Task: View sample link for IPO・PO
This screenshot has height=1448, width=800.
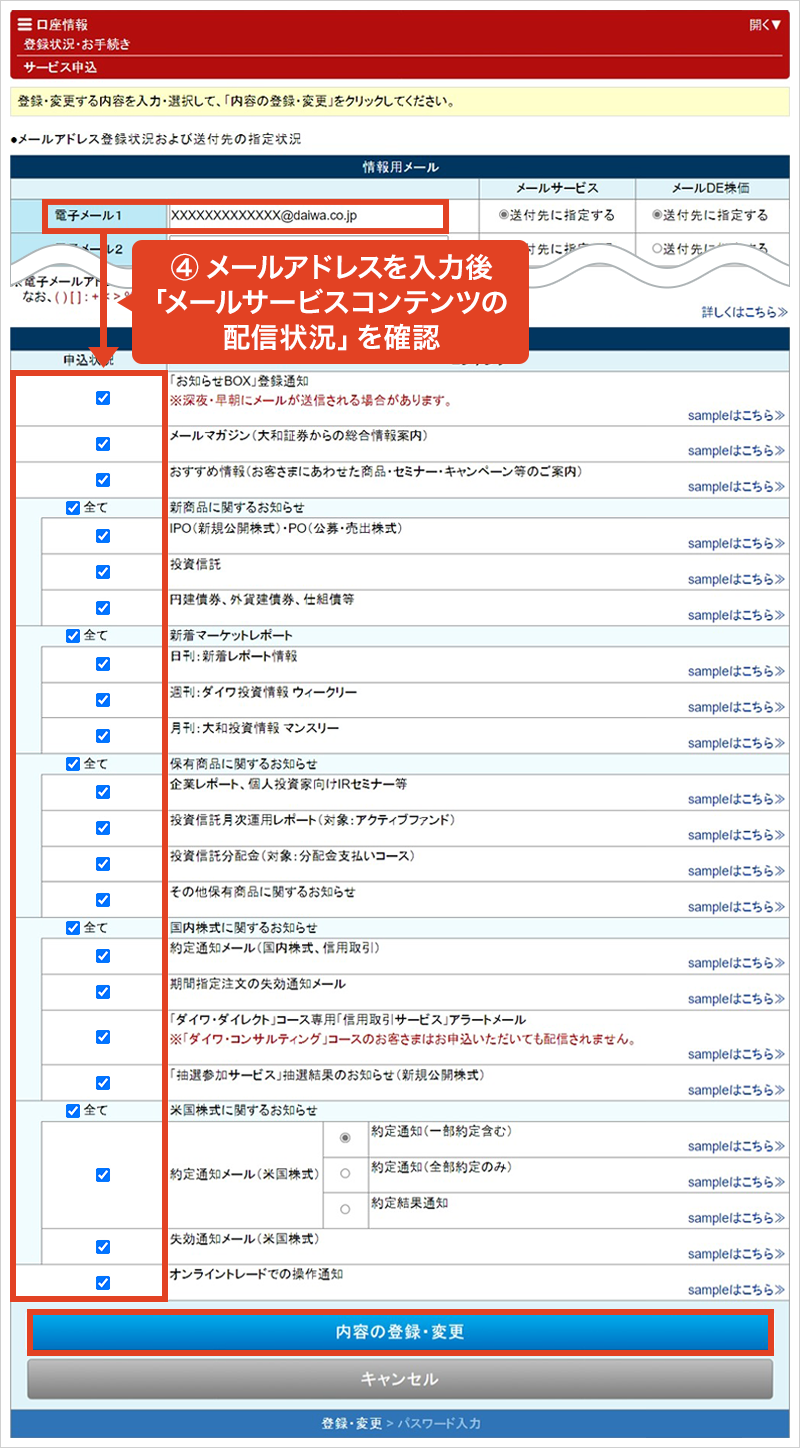Action: tap(736, 543)
